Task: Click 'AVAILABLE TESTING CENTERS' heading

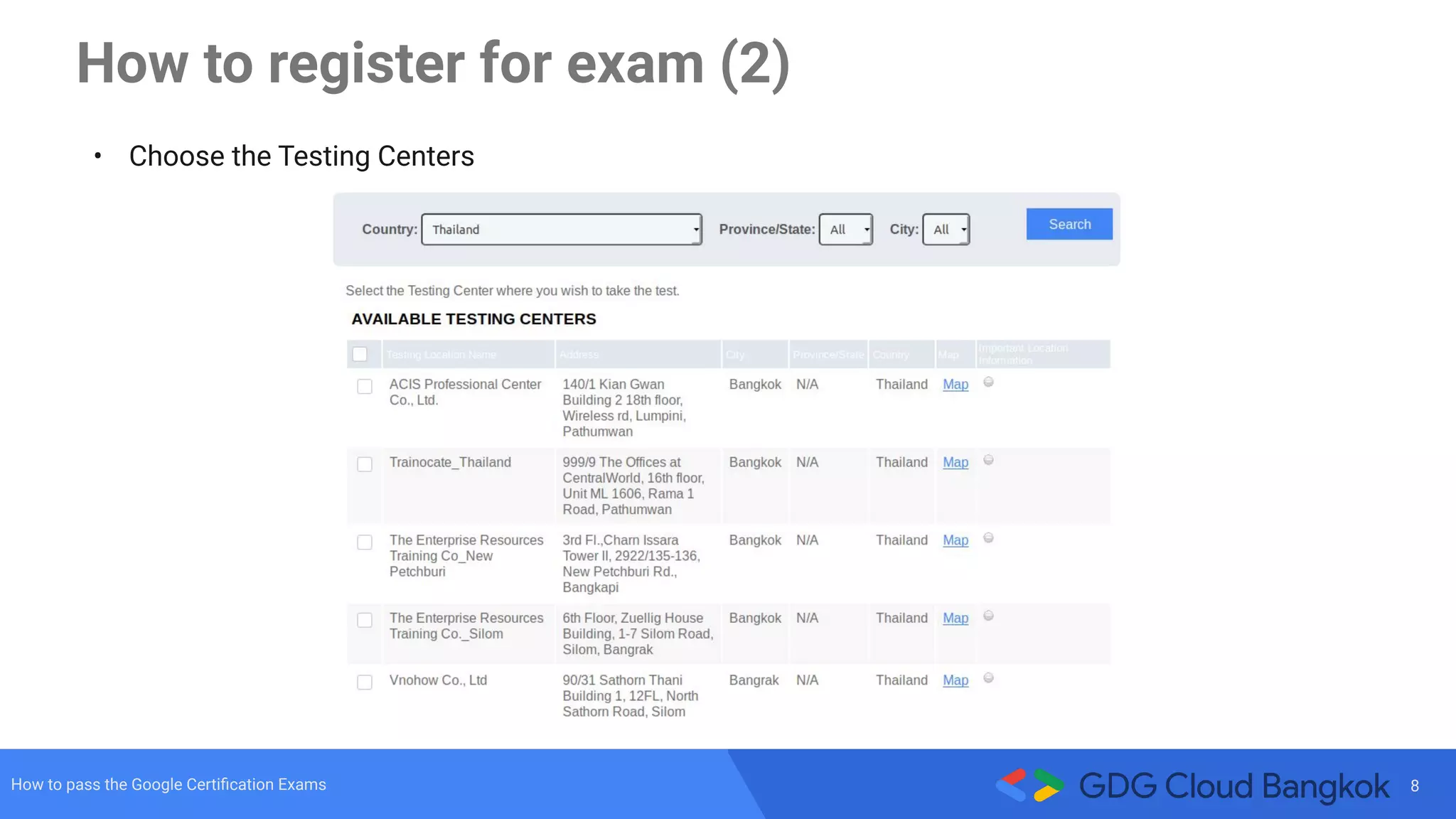Action: pyautogui.click(x=473, y=319)
